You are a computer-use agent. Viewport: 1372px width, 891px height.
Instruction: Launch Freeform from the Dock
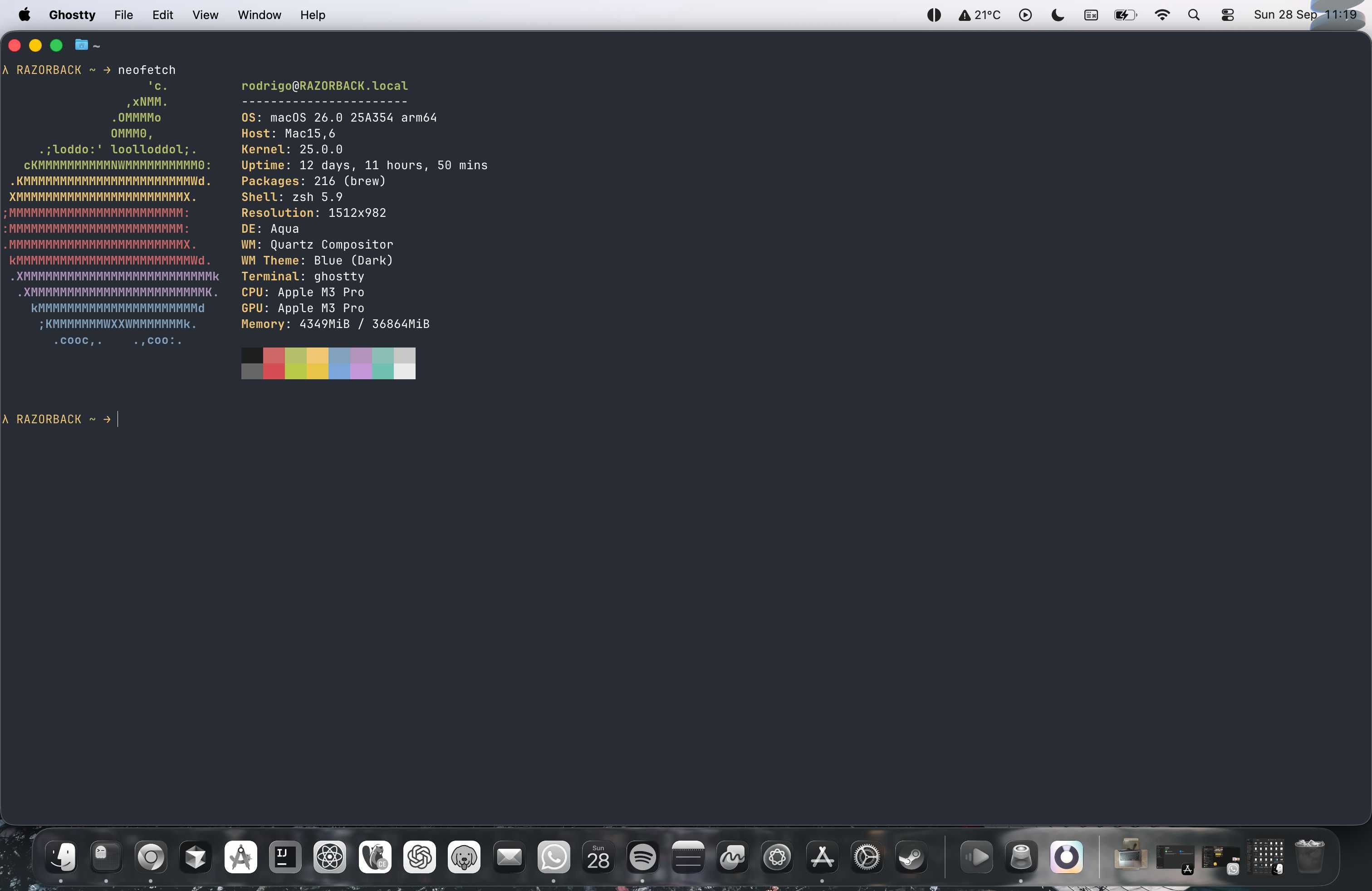pyautogui.click(x=732, y=857)
